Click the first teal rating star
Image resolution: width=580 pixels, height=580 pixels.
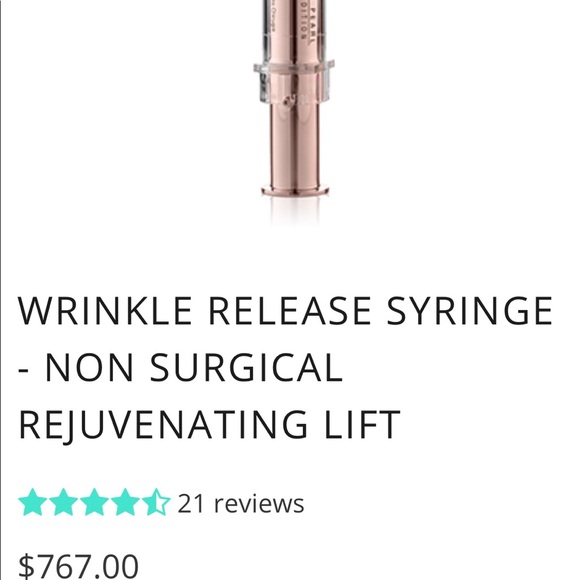click(33, 502)
